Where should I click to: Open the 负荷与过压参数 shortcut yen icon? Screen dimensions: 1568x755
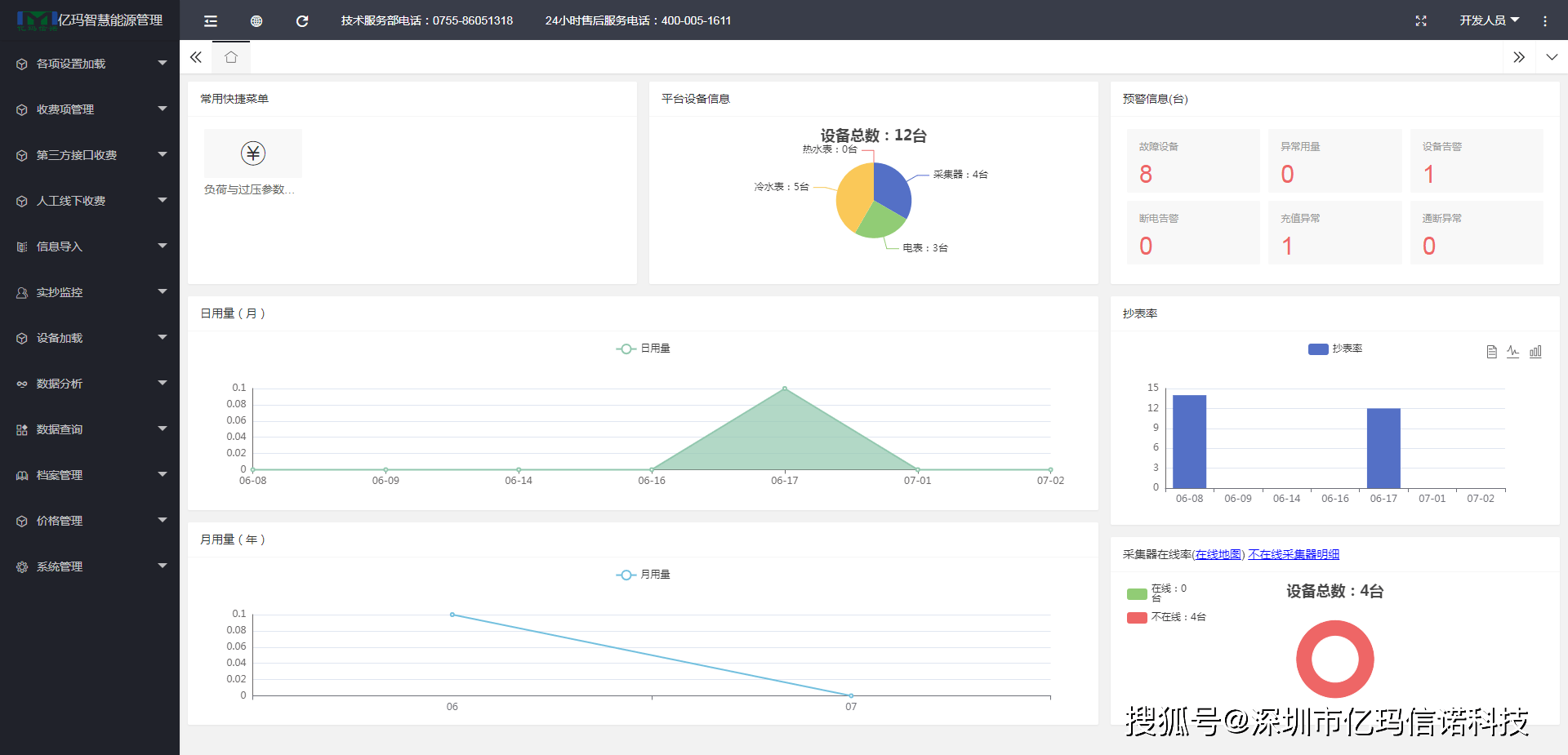[x=253, y=153]
